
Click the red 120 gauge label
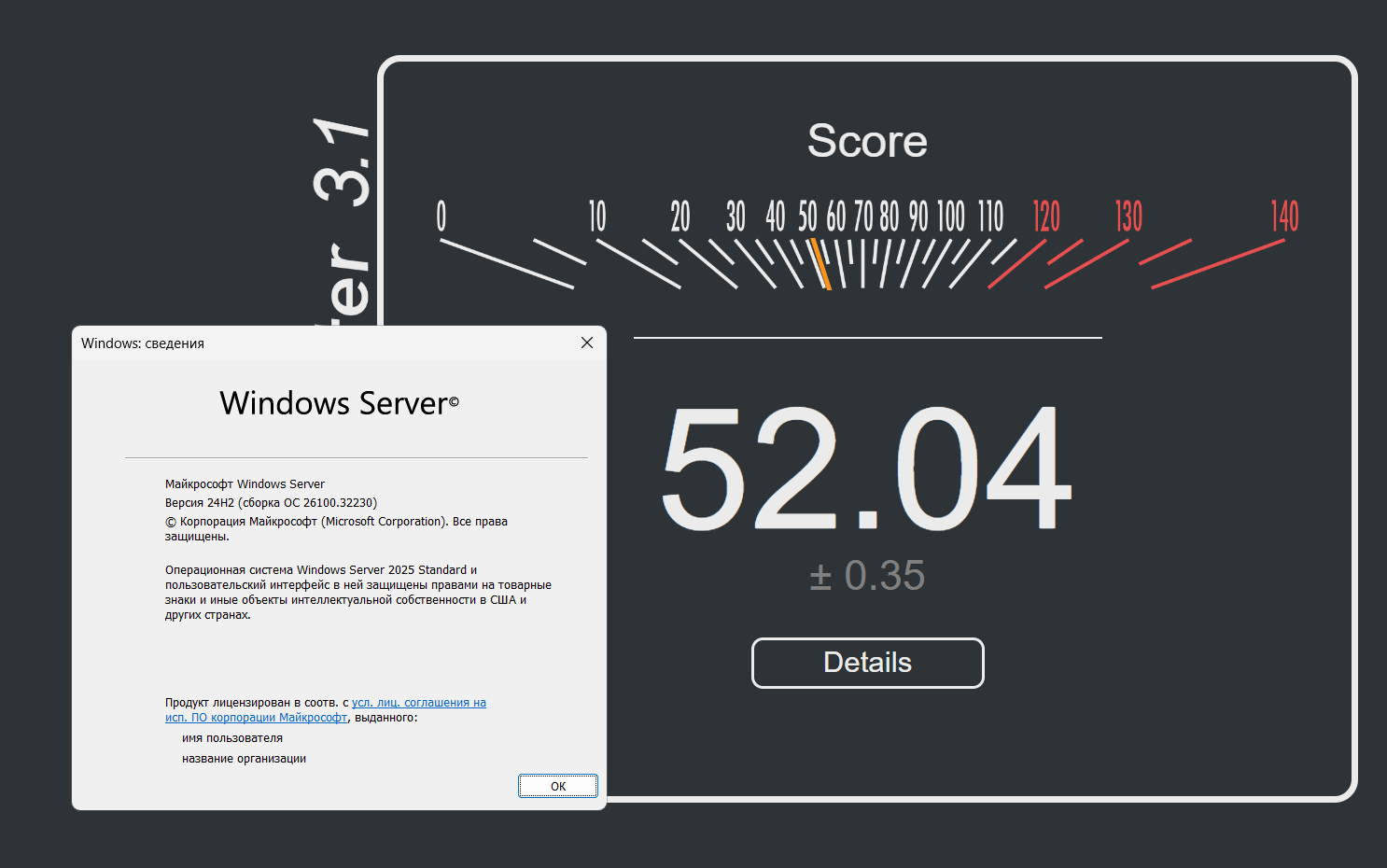1046,217
